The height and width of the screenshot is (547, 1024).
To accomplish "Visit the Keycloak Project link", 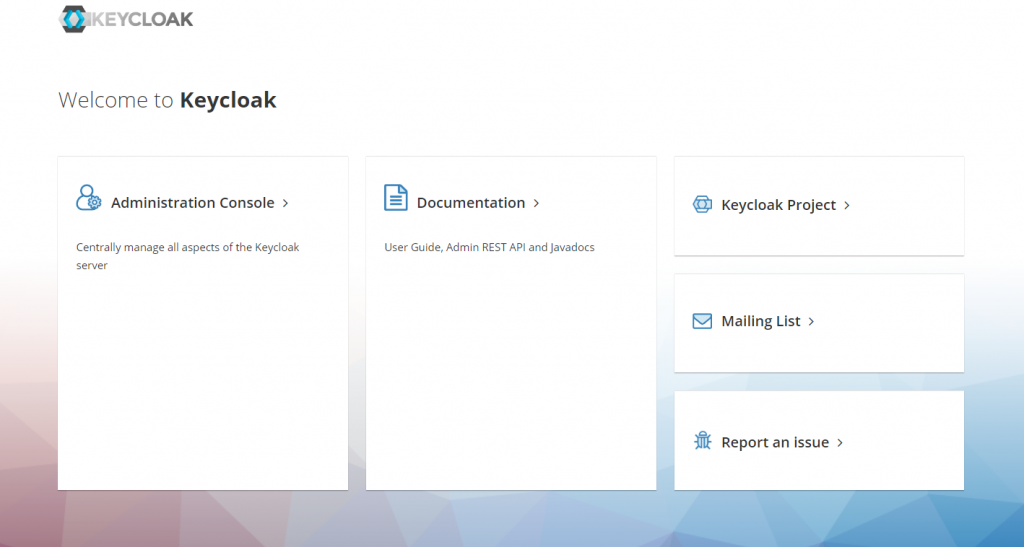I will click(778, 205).
